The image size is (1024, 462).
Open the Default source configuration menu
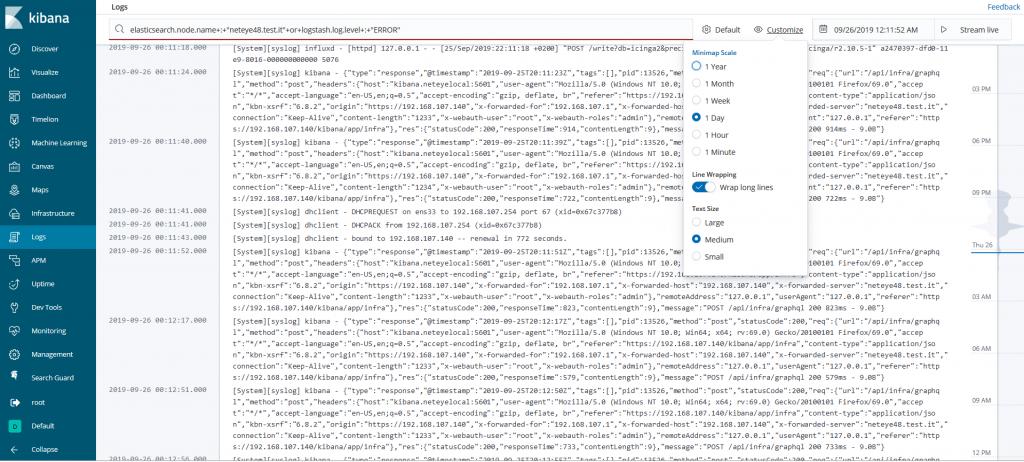click(x=721, y=30)
